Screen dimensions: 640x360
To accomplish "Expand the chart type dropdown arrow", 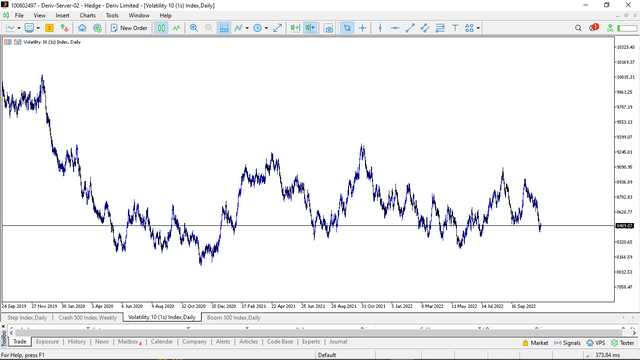I will [19, 28].
